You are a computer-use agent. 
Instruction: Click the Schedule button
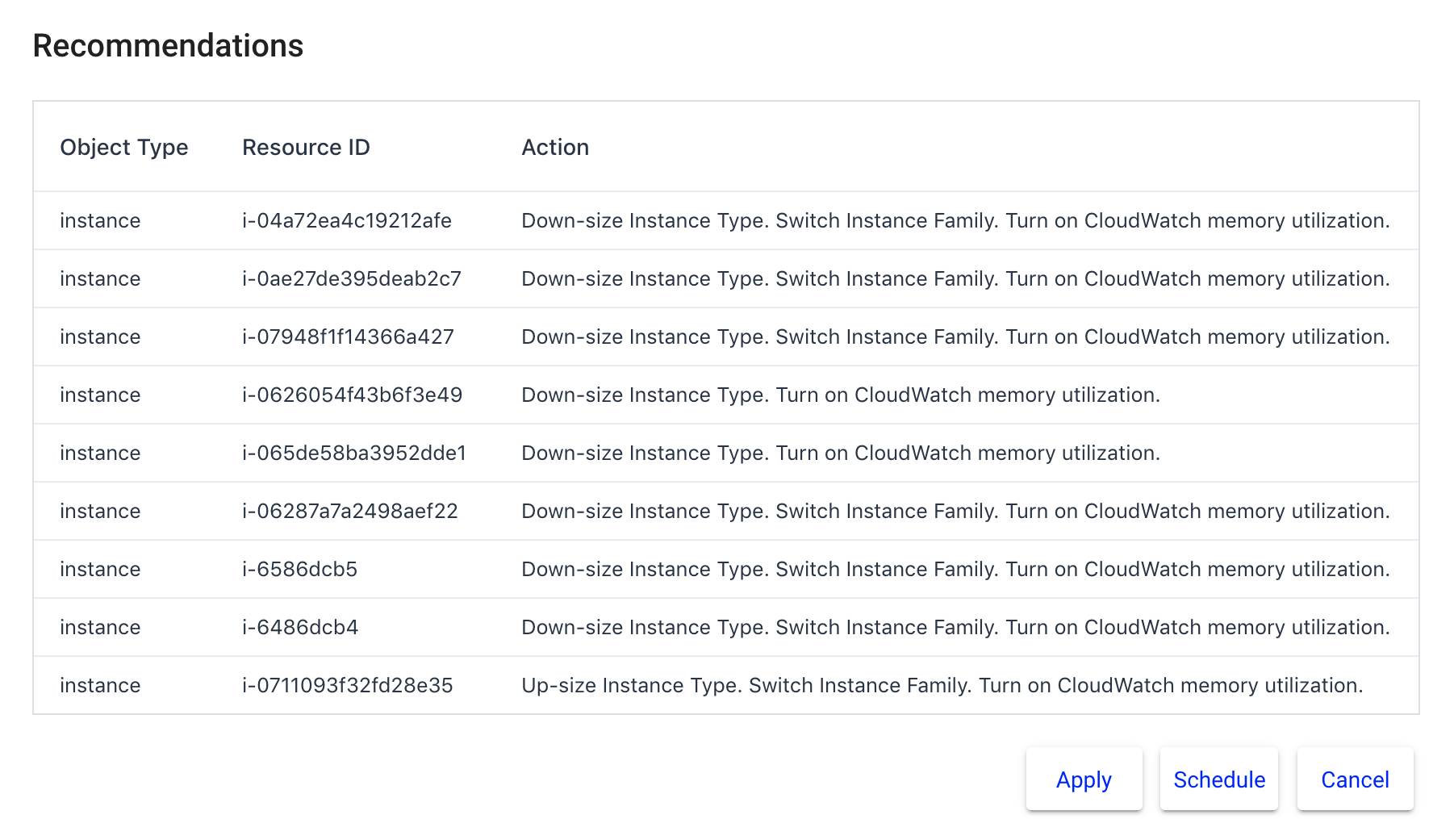[1218, 779]
